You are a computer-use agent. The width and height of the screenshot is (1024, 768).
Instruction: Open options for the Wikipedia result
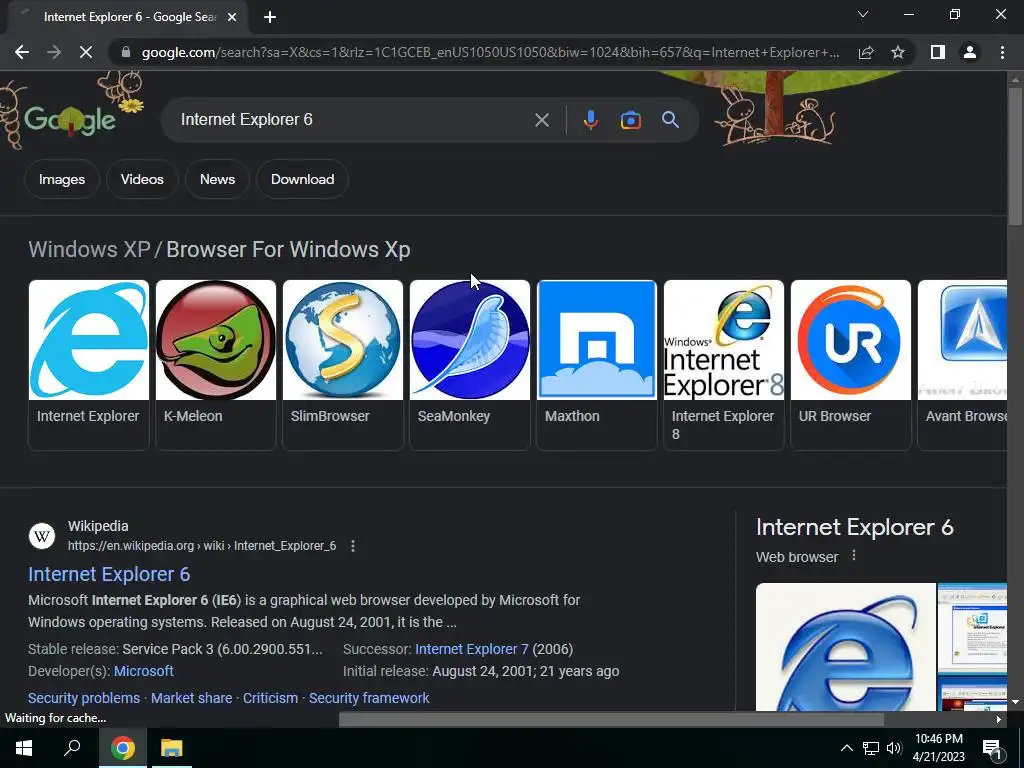(x=353, y=546)
